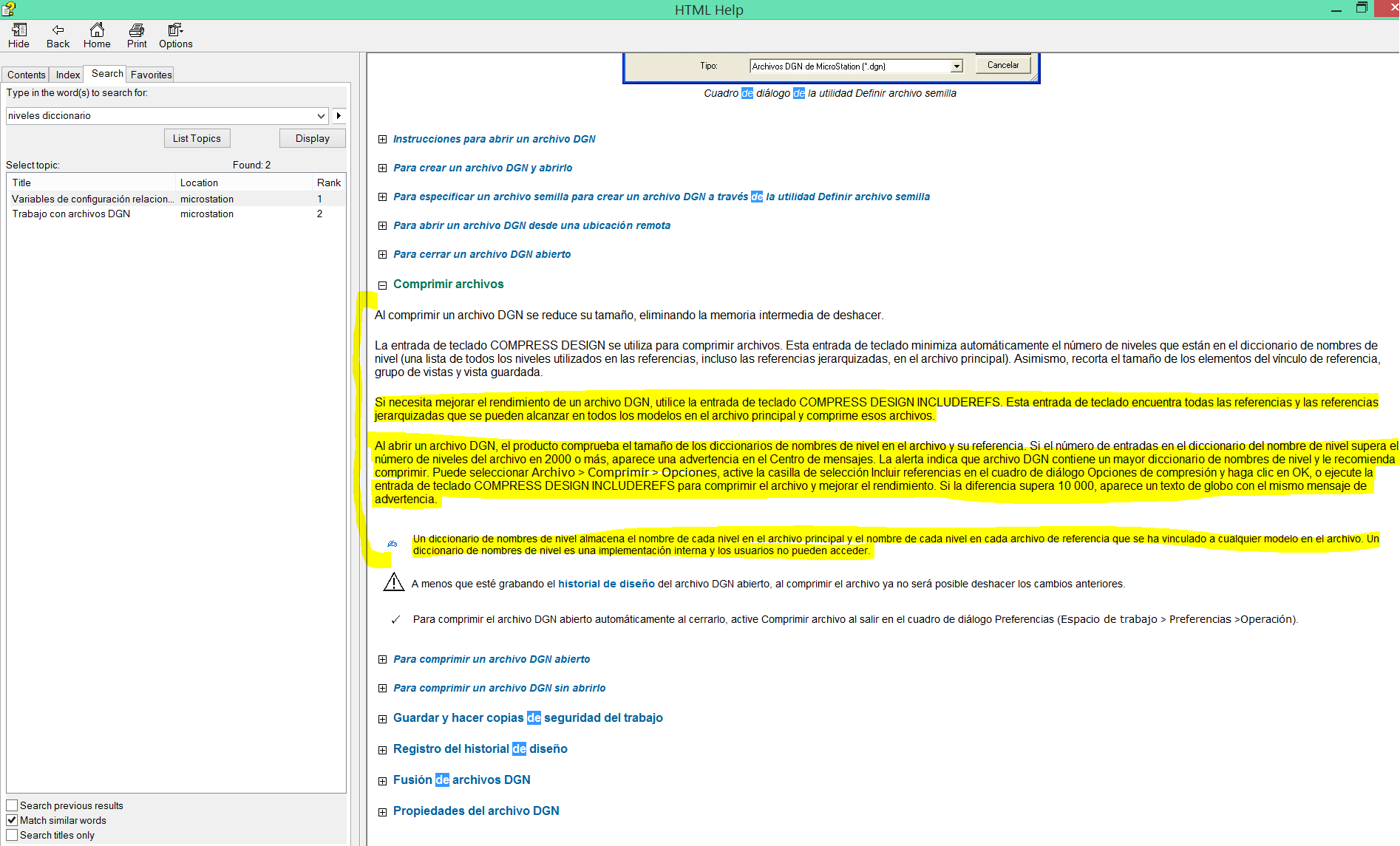Image resolution: width=1400 pixels, height=846 pixels.
Task: Click the Hide toolbar icon
Action: pyautogui.click(x=19, y=30)
